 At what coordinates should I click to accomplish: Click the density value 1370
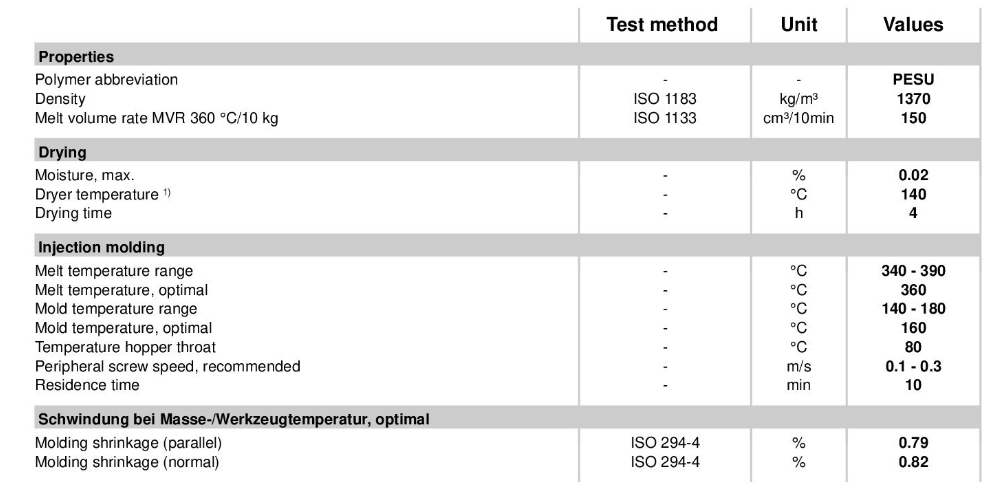913,99
